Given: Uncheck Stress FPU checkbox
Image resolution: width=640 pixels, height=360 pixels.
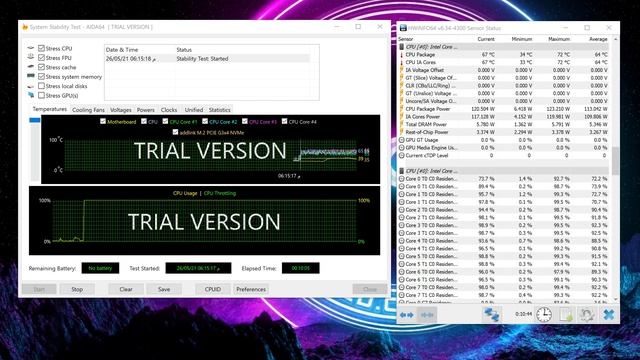Looking at the screenshot, I should 41,58.
